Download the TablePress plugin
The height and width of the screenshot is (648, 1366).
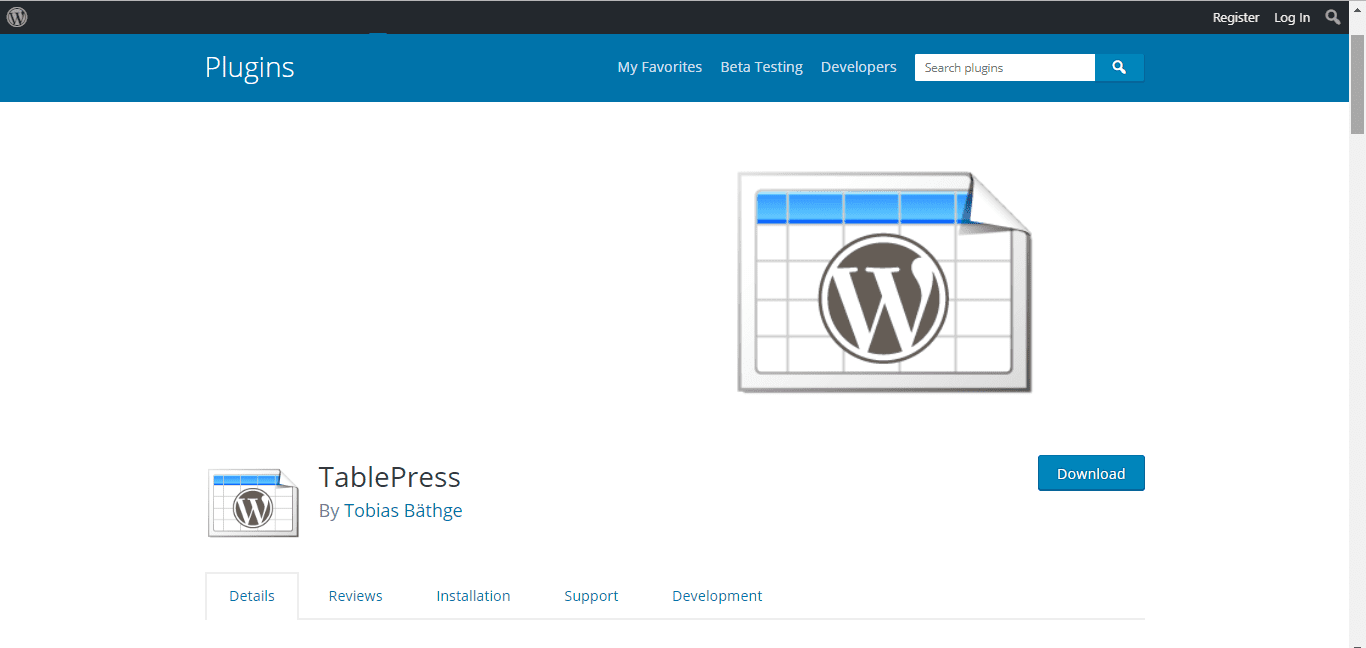(1091, 473)
